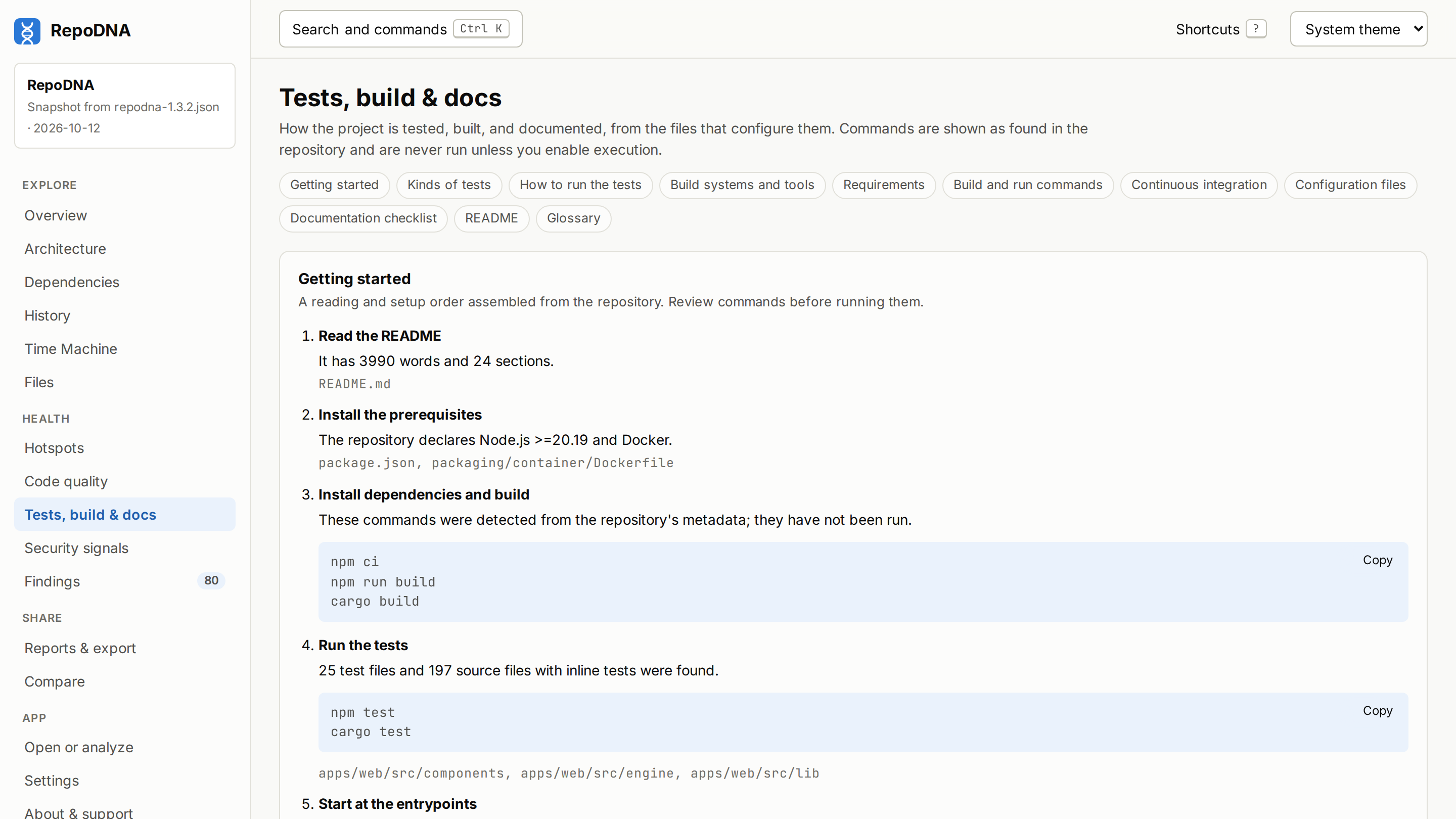Viewport: 1456px width, 819px height.
Task: Click the Findings count badge 80
Action: tap(211, 580)
